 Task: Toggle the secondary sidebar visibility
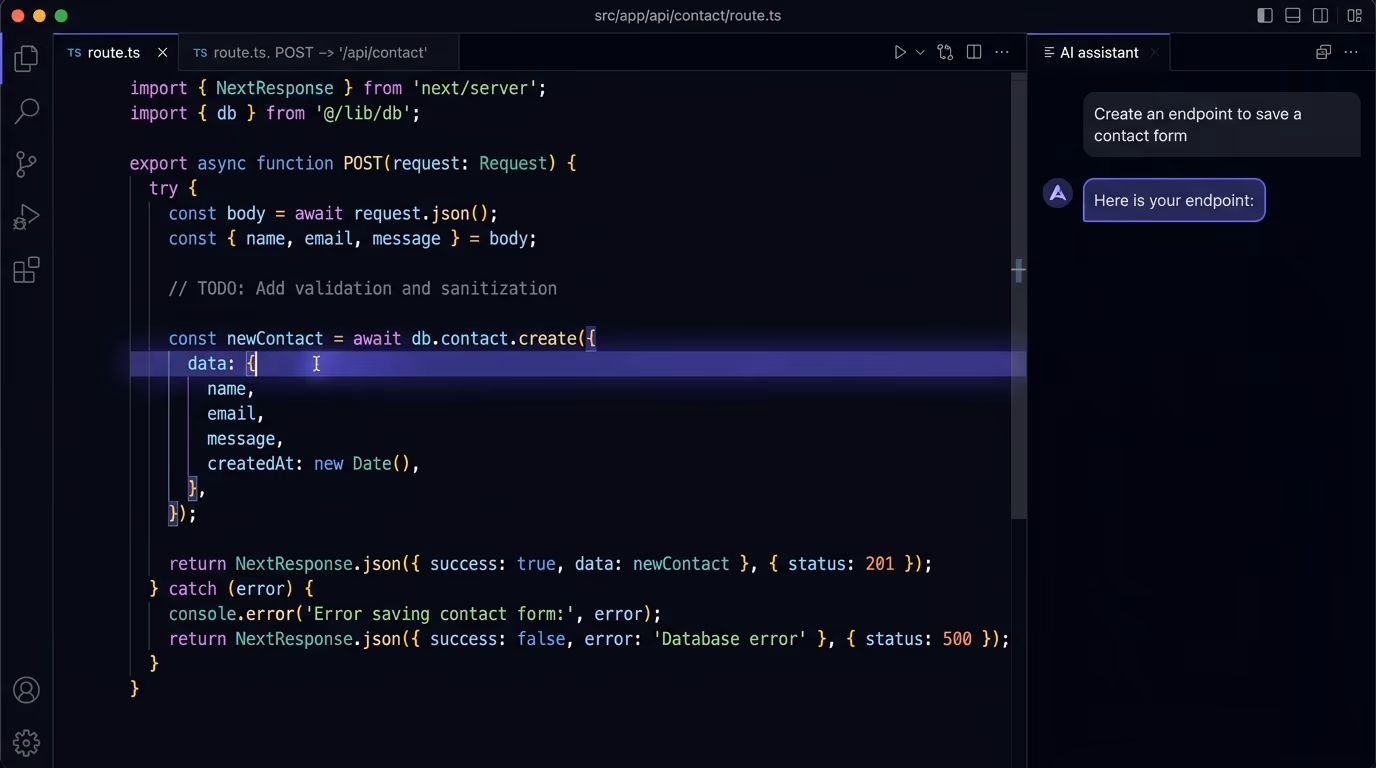pyautogui.click(x=1321, y=15)
